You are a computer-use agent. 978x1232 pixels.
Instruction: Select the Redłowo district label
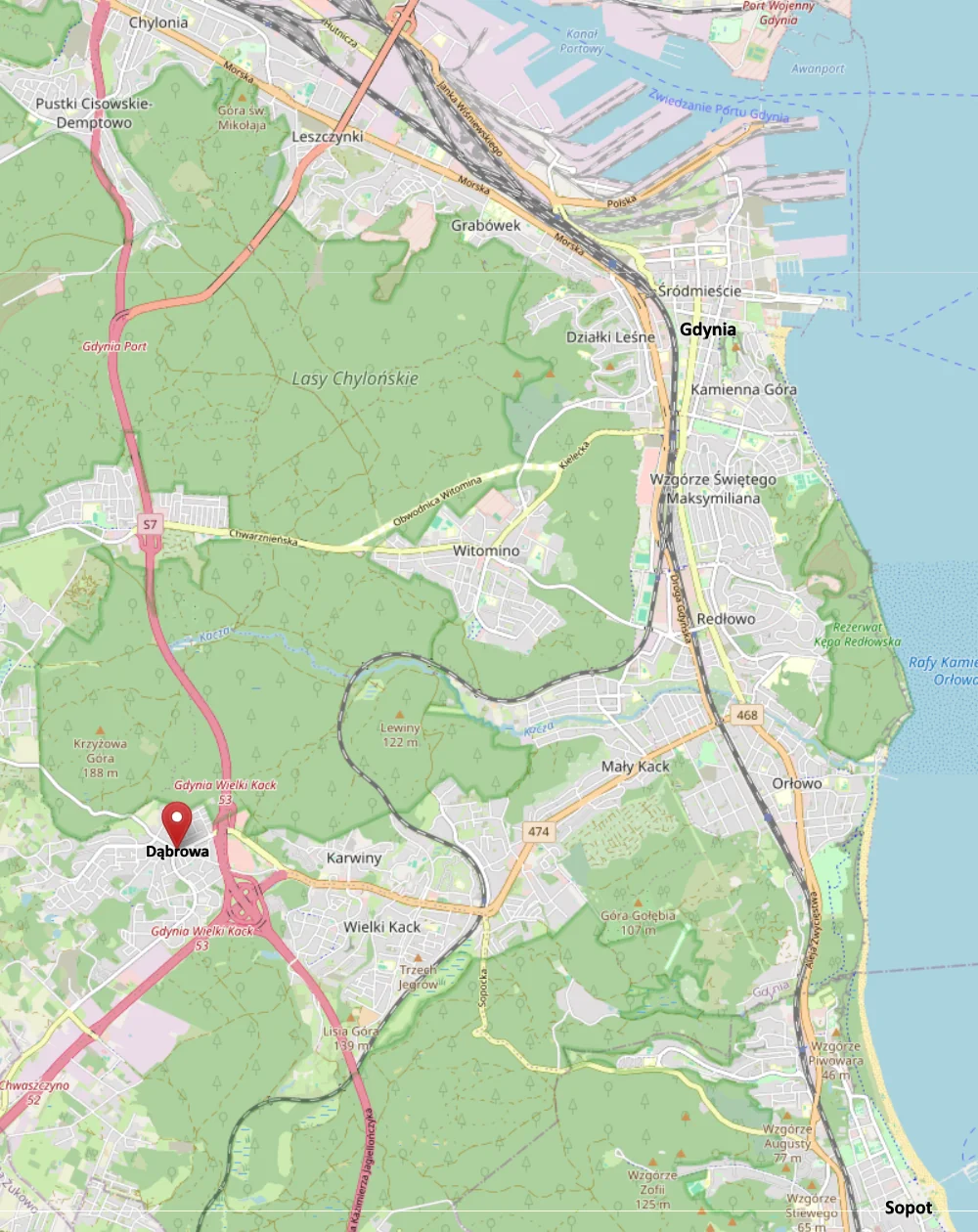coord(726,619)
